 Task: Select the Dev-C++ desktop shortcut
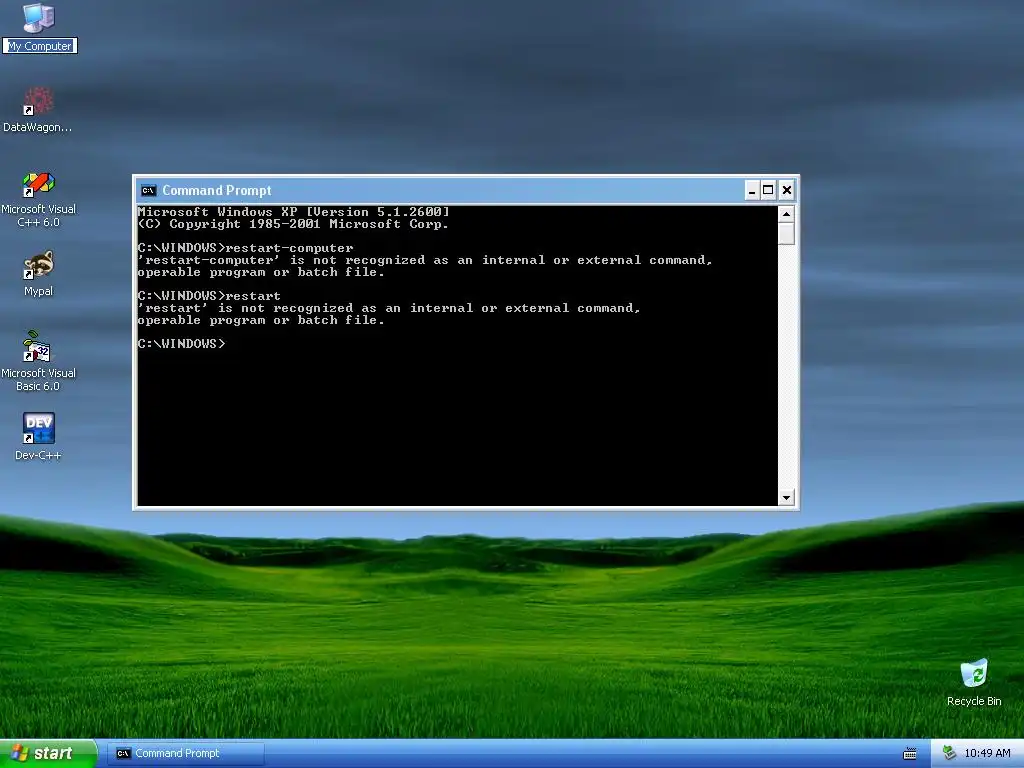pos(39,436)
